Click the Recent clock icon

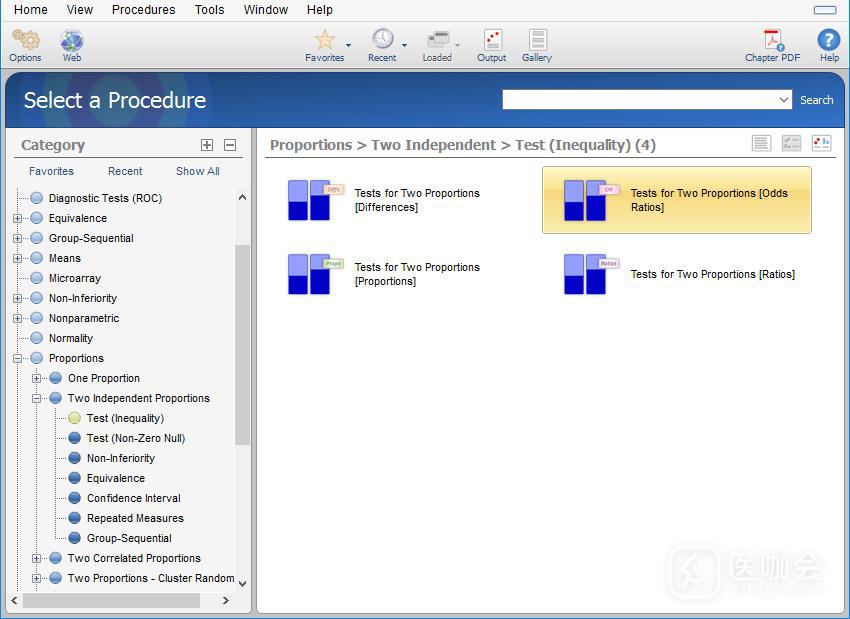382,40
